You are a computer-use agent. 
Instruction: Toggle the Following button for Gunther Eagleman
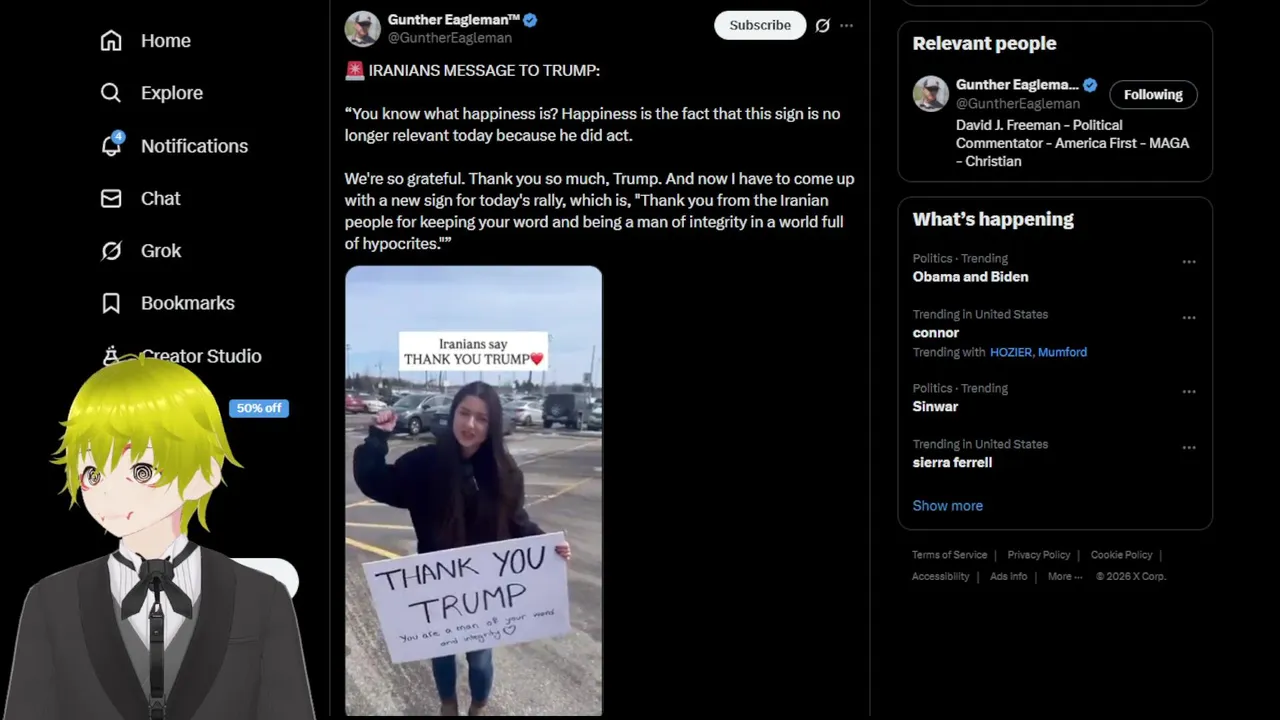pyautogui.click(x=1152, y=95)
